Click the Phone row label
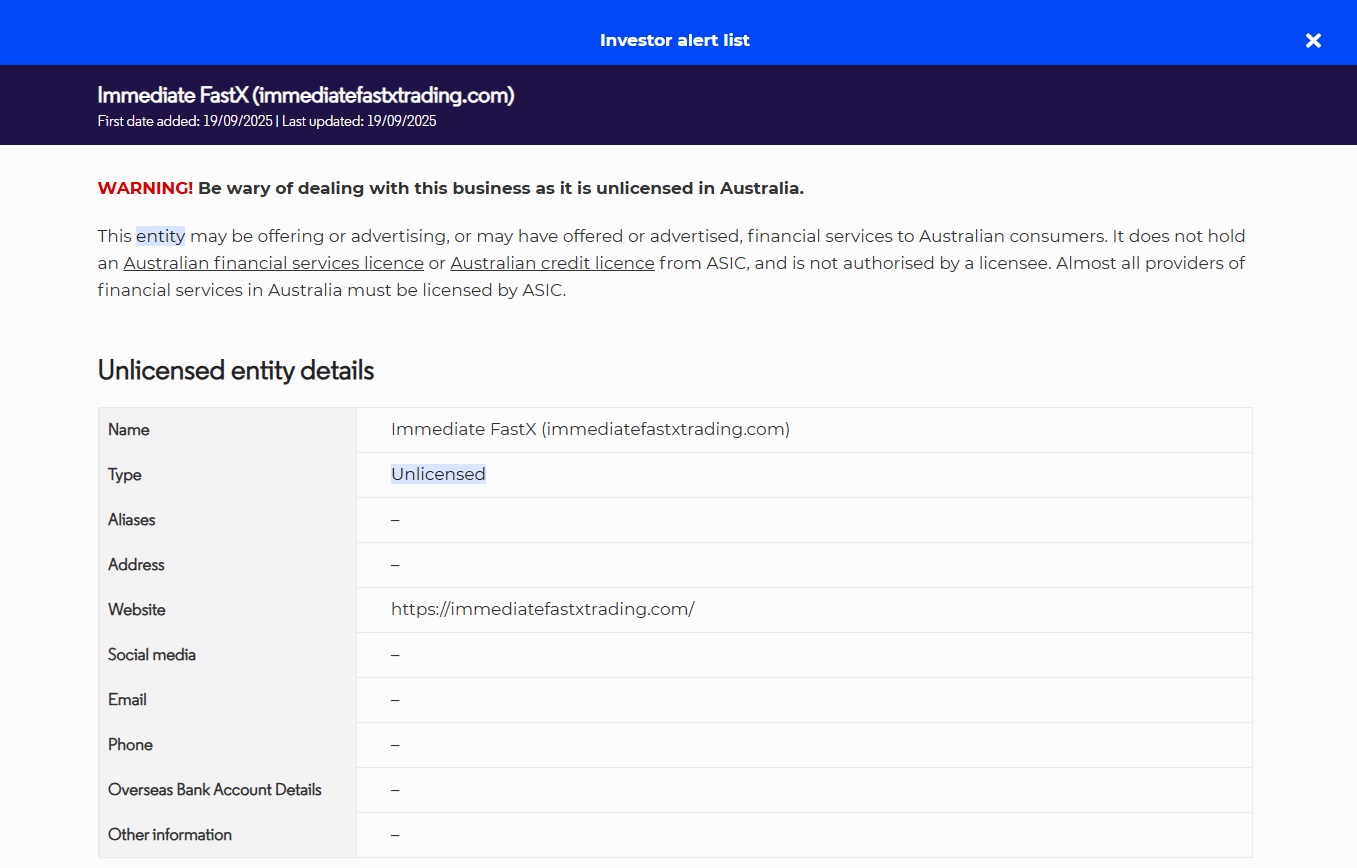 click(x=130, y=744)
